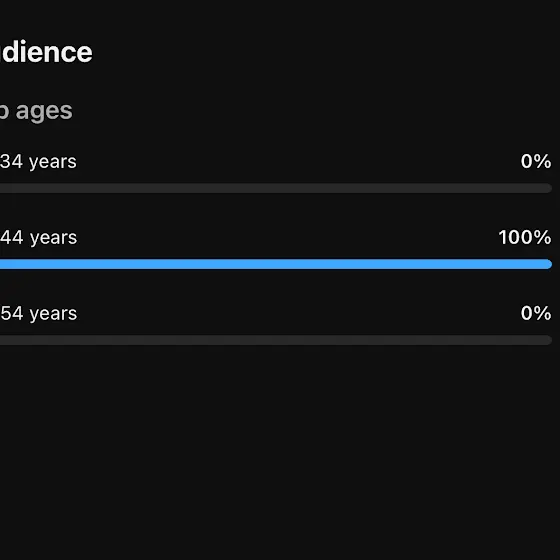Click the word 'years' next to 54
This screenshot has height=560, width=560.
pos(53,314)
